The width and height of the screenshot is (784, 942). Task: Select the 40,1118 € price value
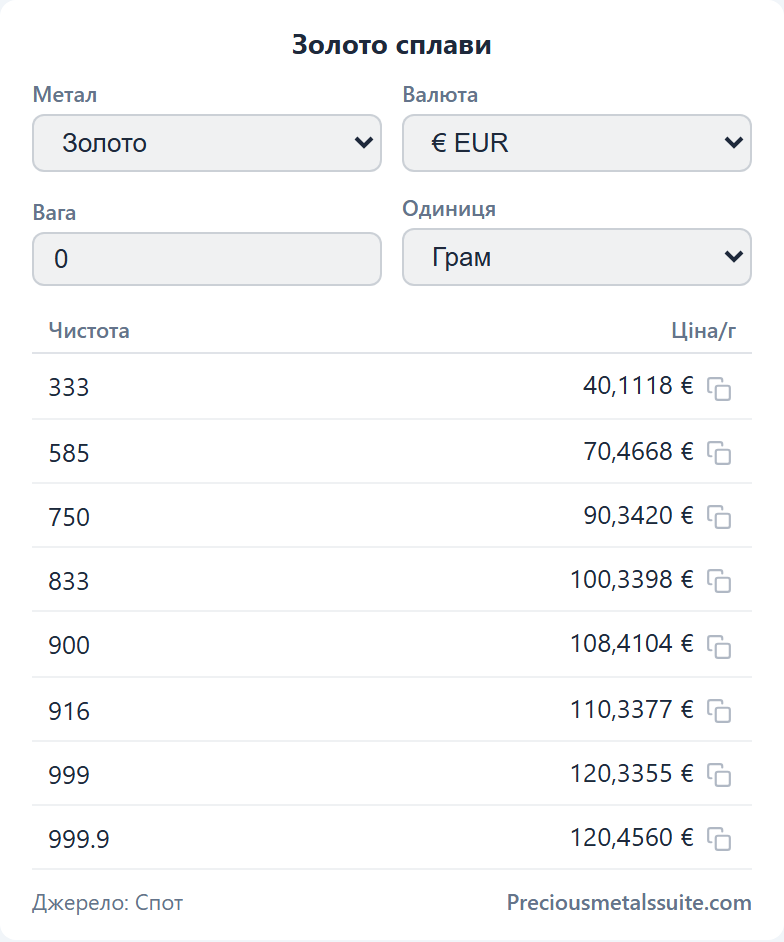[x=638, y=385]
